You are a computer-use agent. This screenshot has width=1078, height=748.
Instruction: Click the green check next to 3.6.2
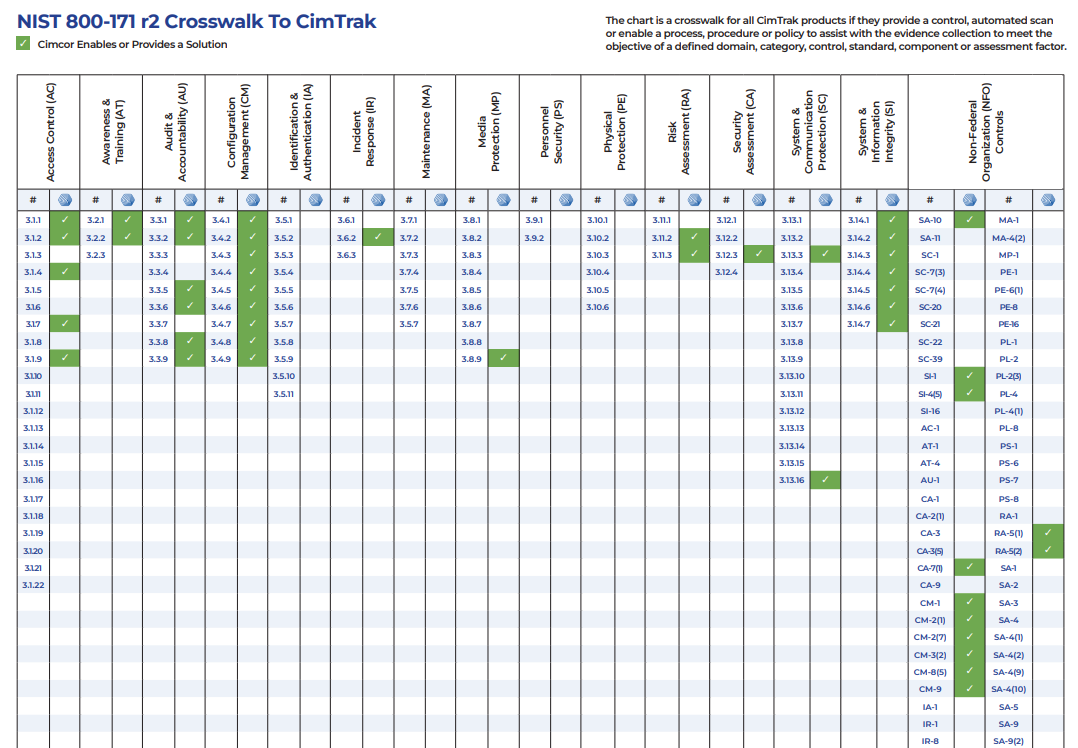tap(378, 237)
